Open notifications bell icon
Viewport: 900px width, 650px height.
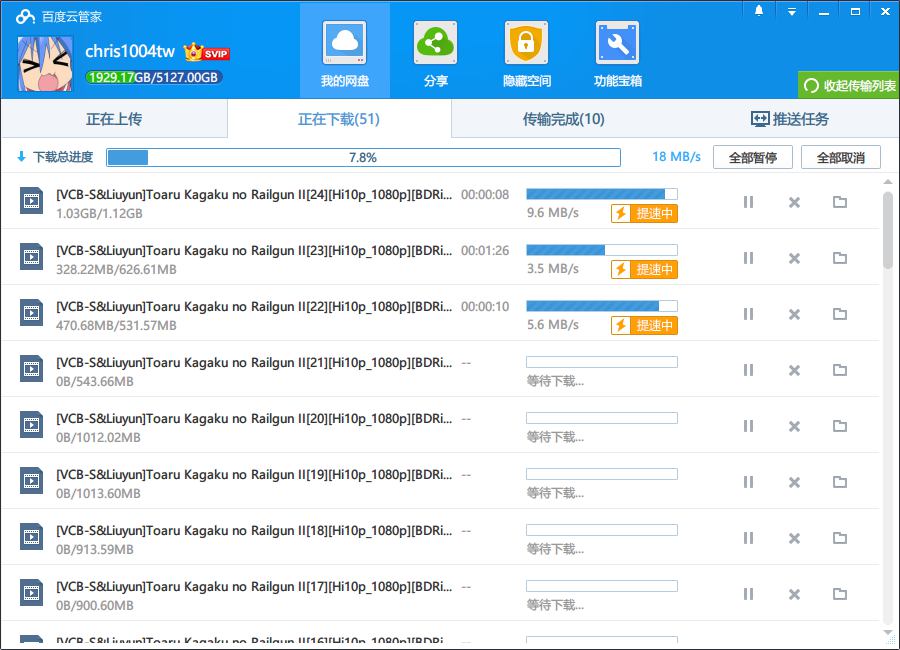(759, 11)
